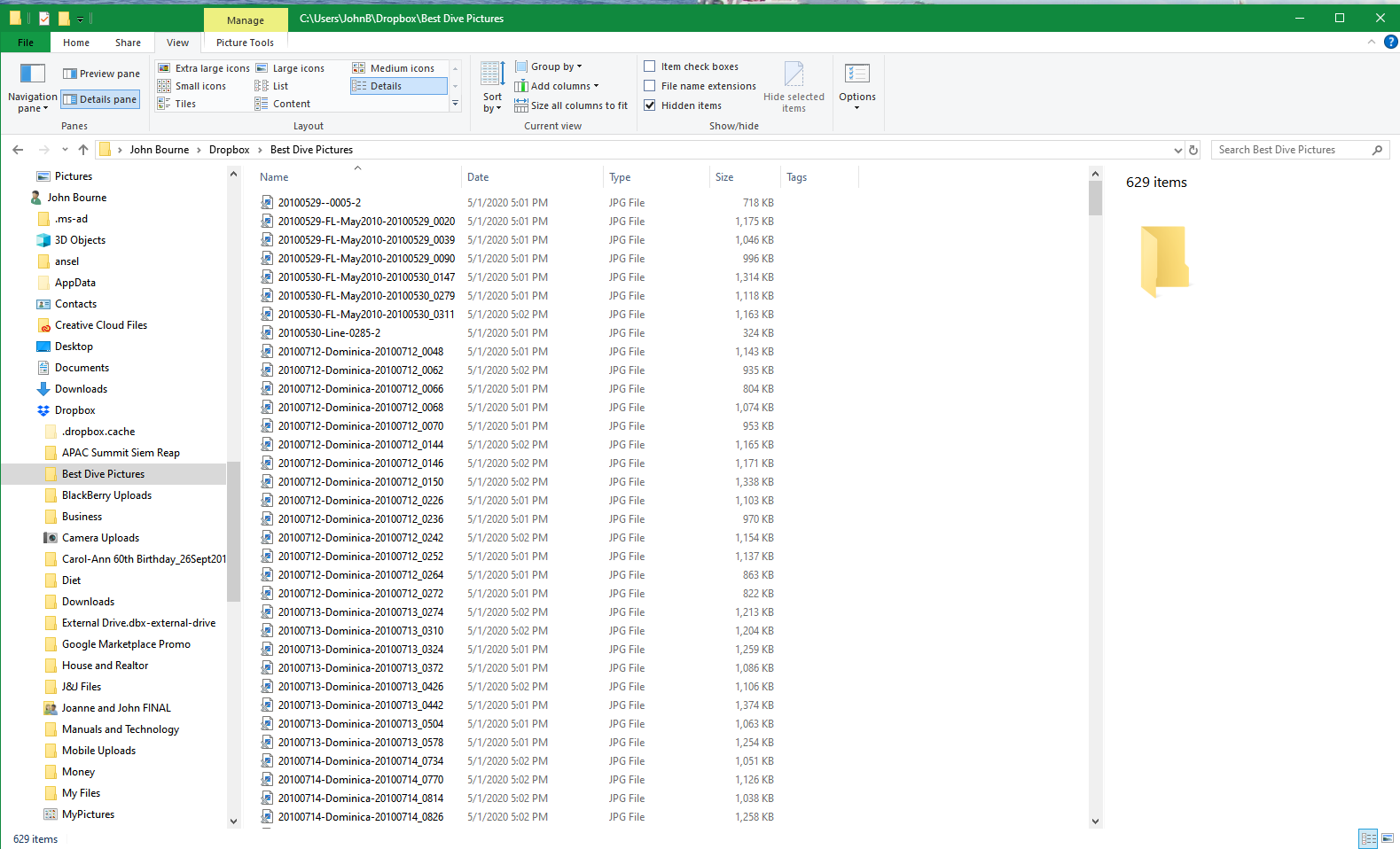Toggle the Details pane
Screen dimensions: 1400x849
(x=100, y=99)
